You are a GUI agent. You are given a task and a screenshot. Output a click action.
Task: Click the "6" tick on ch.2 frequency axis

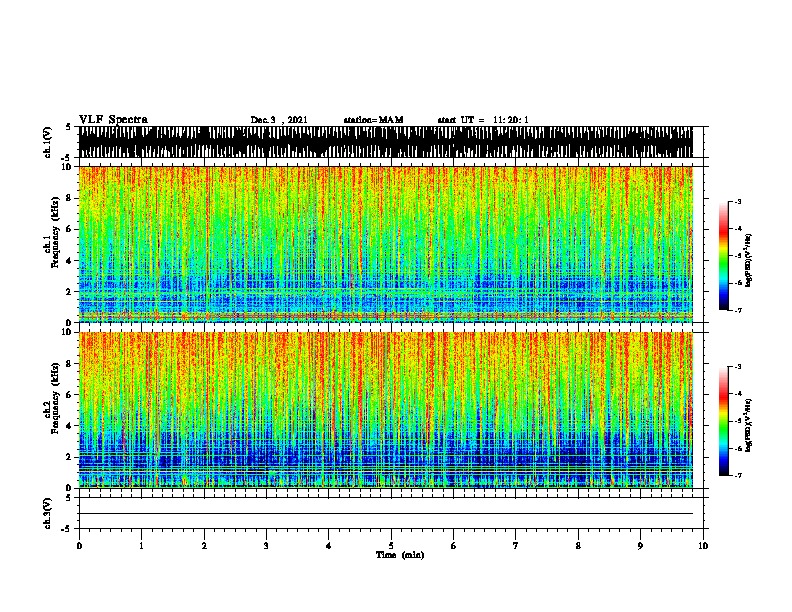coord(70,395)
